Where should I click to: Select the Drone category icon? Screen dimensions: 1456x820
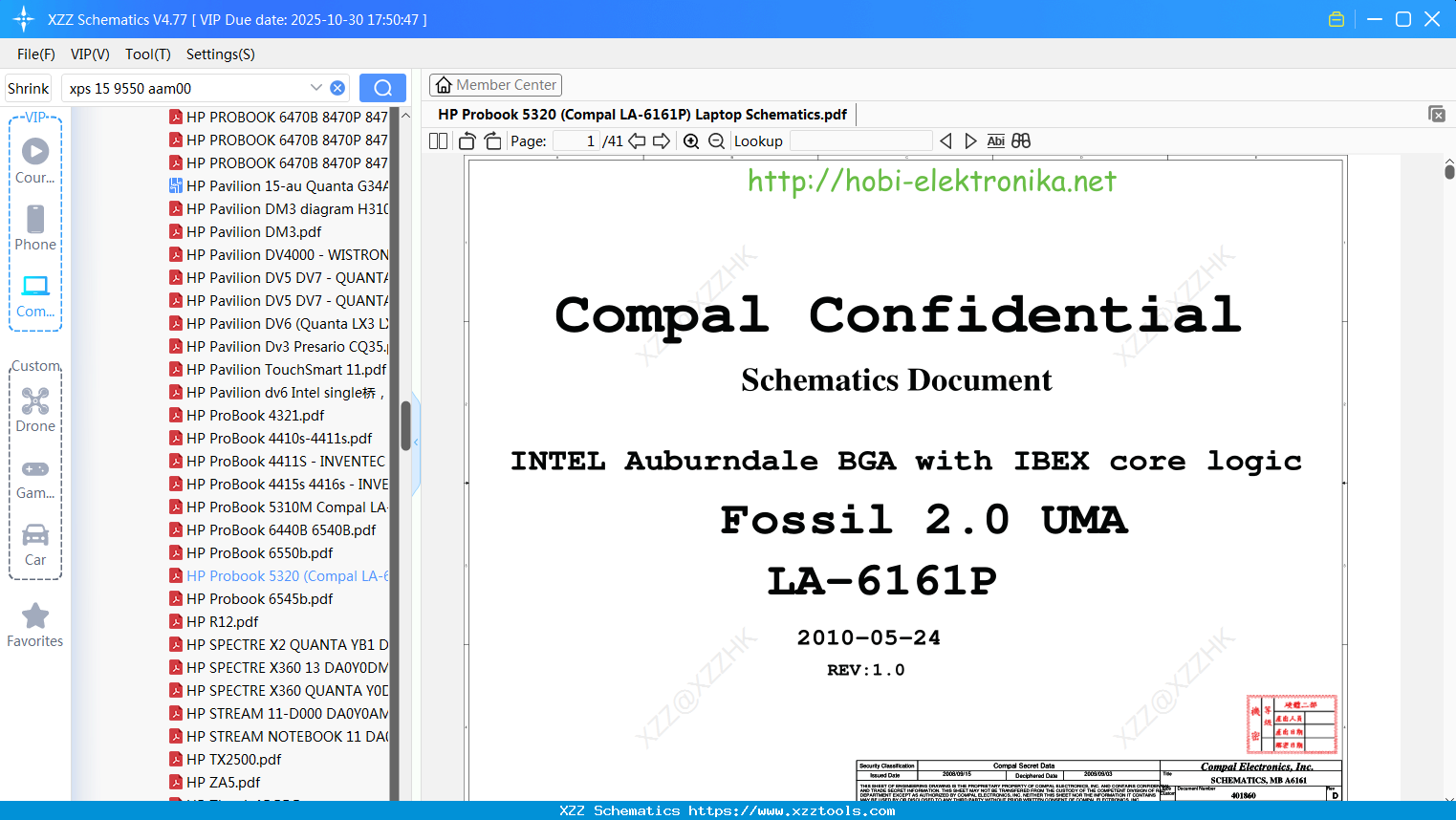35,410
